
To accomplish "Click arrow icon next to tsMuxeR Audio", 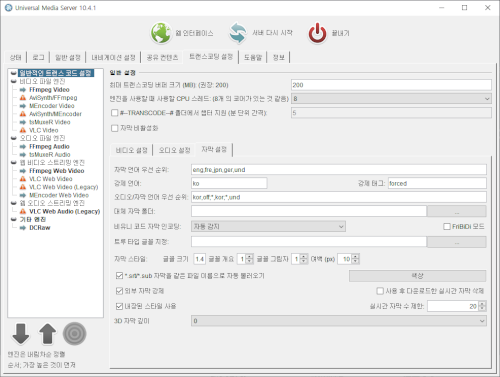I will [x=23, y=155].
